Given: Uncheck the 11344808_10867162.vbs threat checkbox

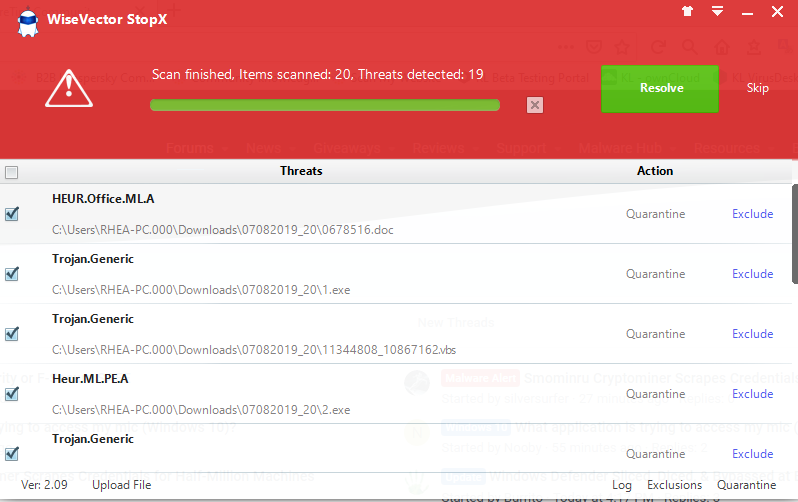Looking at the screenshot, I should point(11,334).
